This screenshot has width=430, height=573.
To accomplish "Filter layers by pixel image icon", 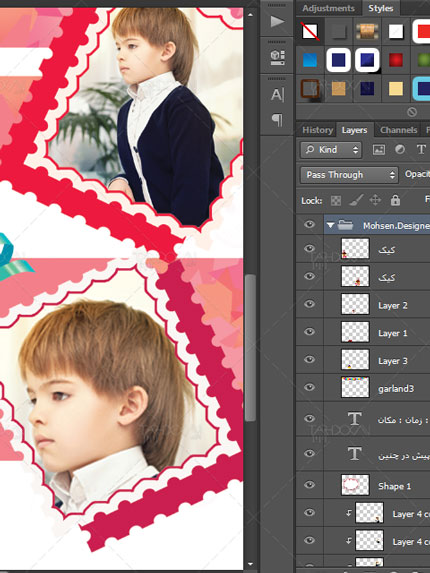I will click(x=378, y=149).
